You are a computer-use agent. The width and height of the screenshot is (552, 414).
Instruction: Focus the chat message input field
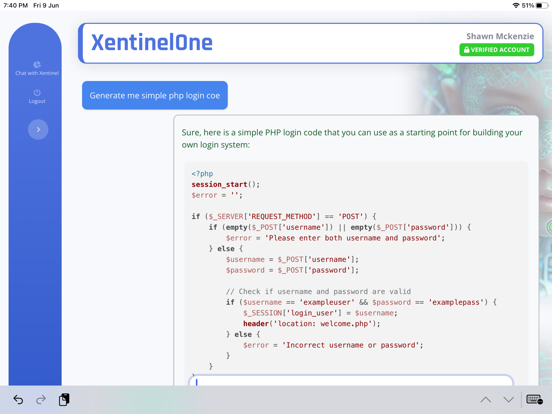351,381
